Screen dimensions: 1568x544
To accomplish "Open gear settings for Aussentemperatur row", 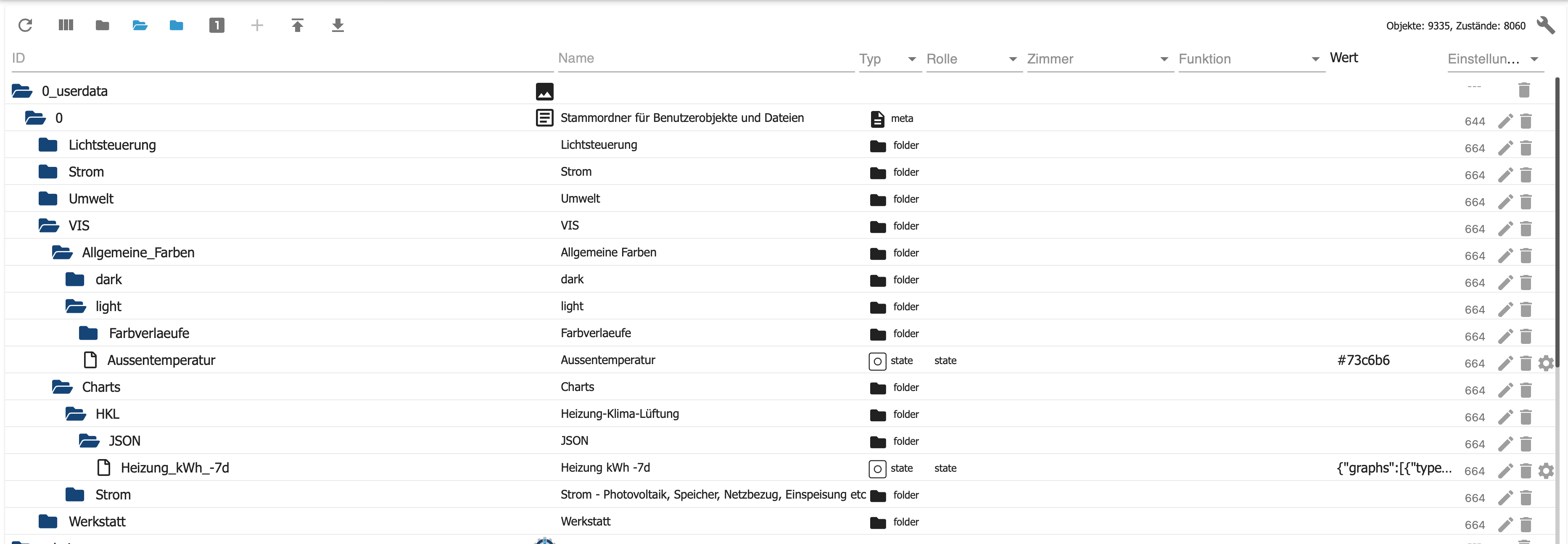I will point(1545,363).
